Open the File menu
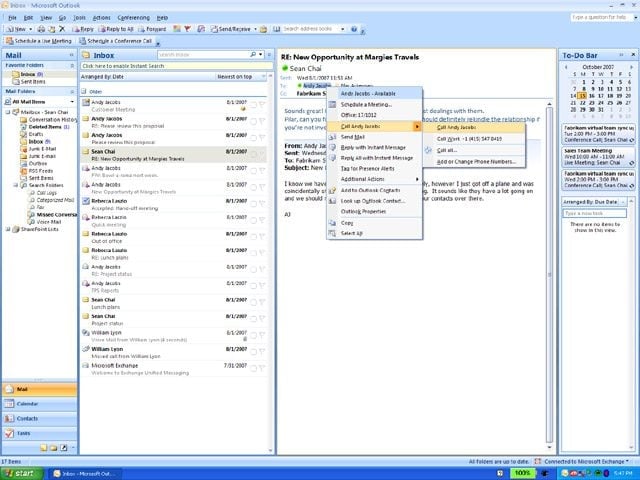The image size is (640, 480). [x=12, y=18]
